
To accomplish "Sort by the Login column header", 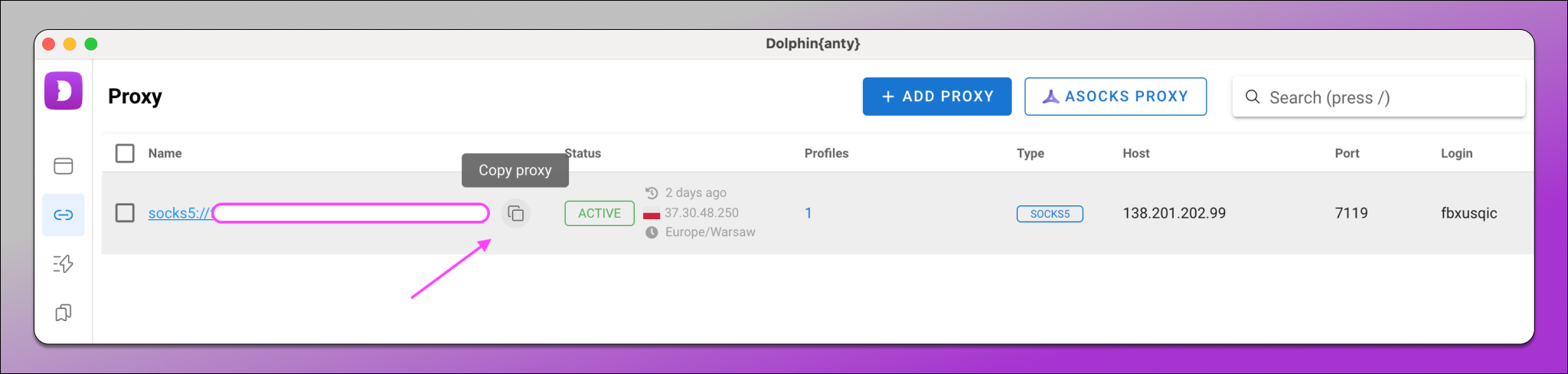I will [x=1456, y=153].
